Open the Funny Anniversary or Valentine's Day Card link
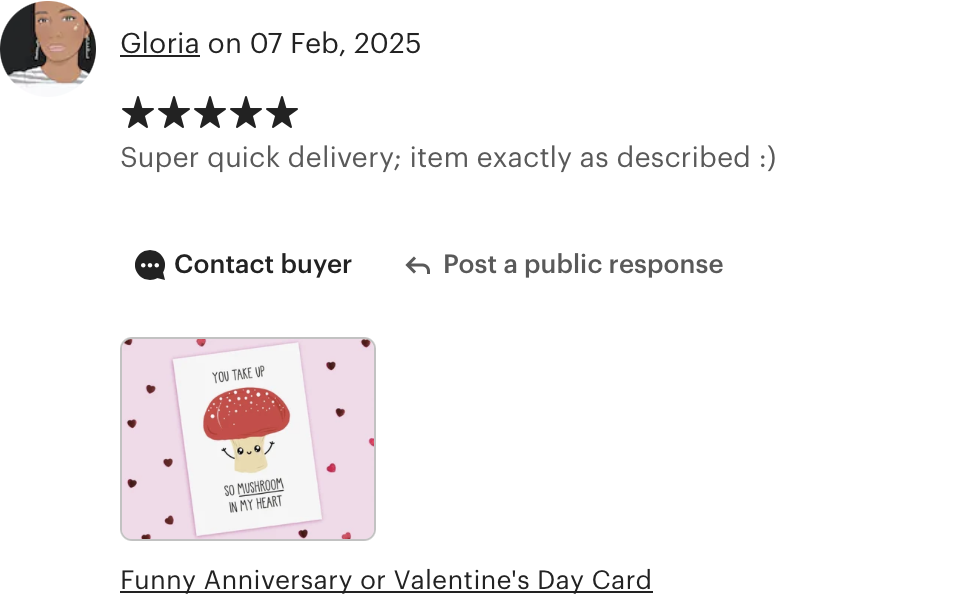Image resolution: width=974 pixels, height=600 pixels. tap(386, 580)
